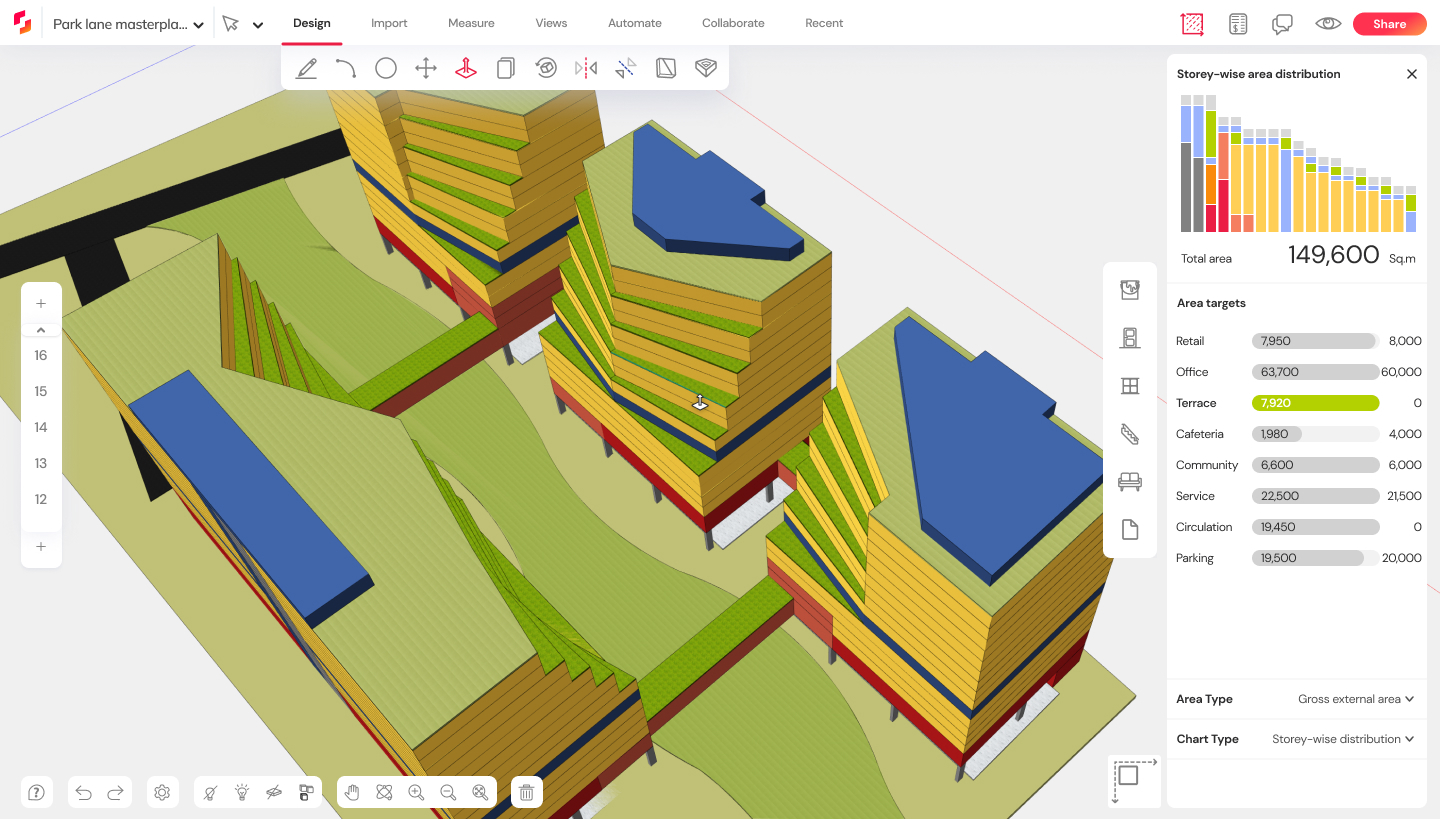Switch to the Measure tab
This screenshot has width=1440, height=819.
[x=471, y=22]
